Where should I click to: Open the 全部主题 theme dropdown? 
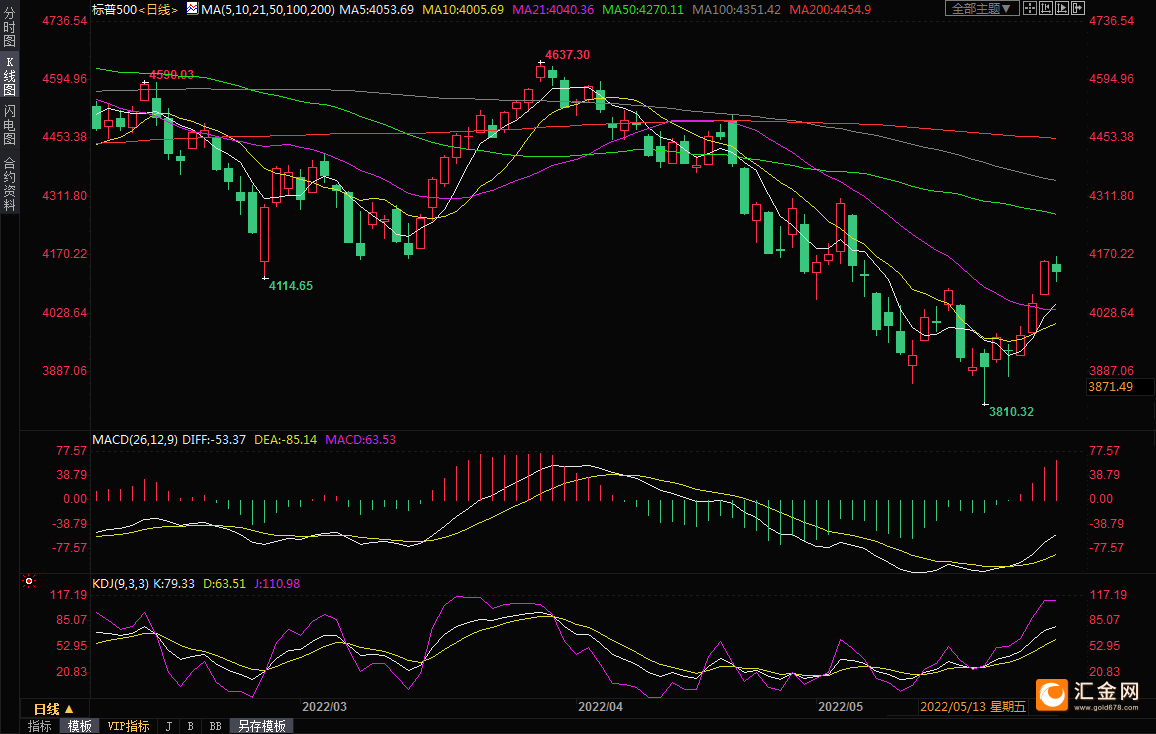point(982,9)
